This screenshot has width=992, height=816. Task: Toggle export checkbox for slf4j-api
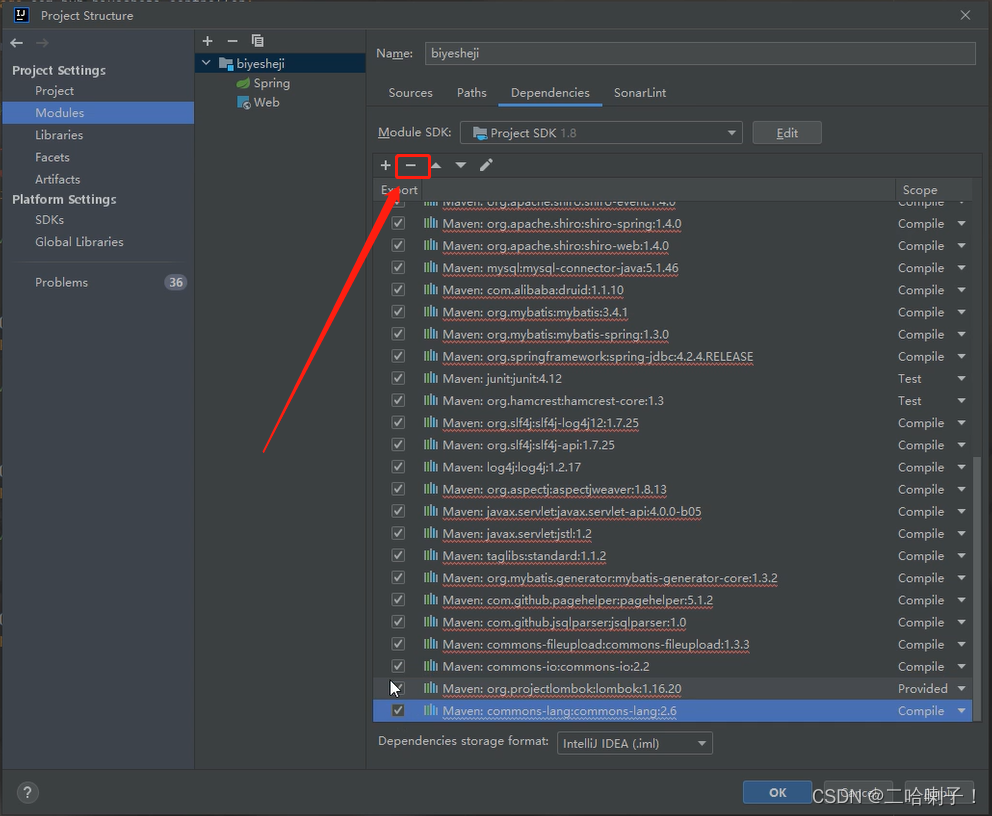click(398, 444)
